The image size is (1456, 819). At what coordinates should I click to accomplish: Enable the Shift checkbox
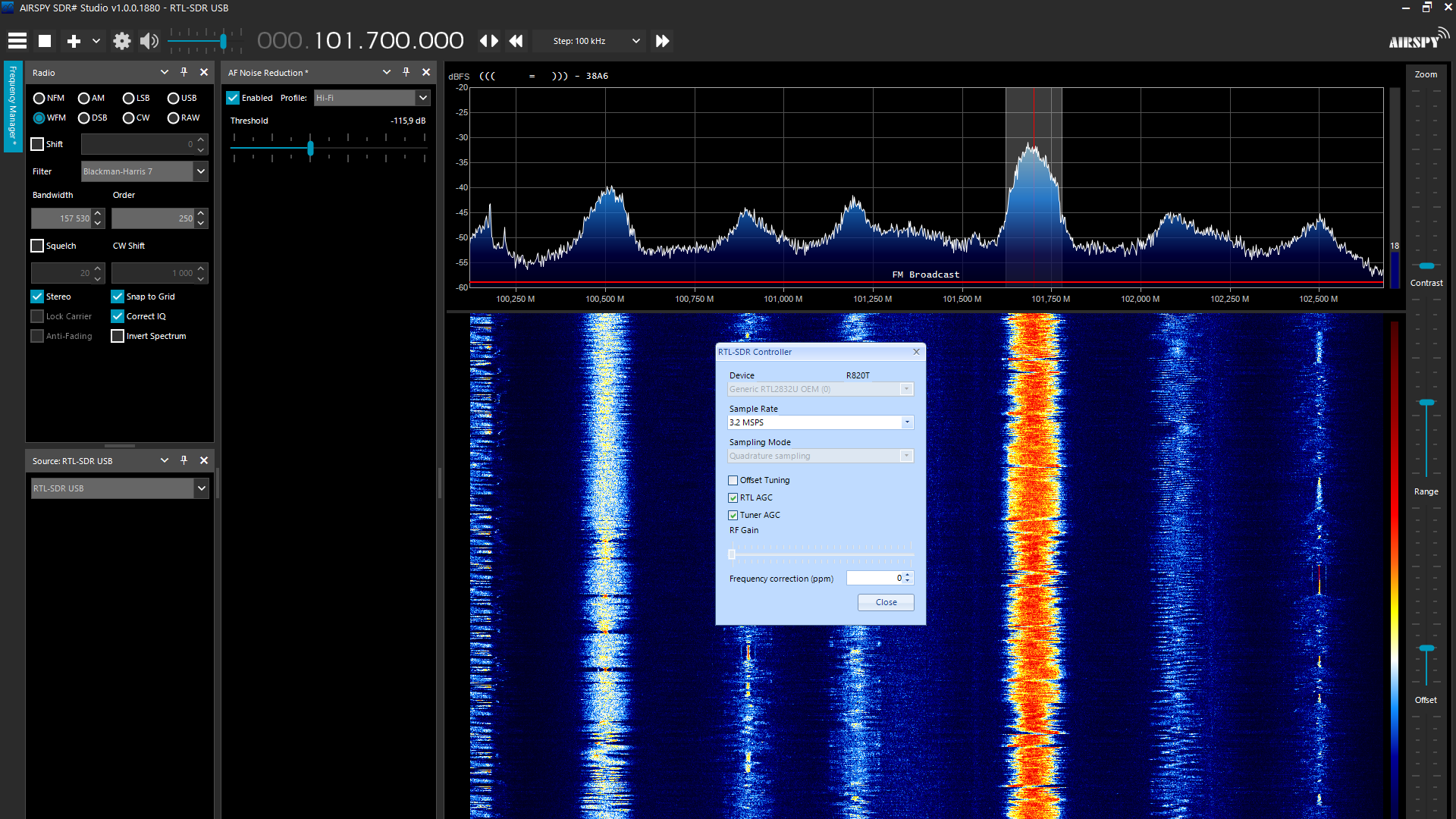click(37, 144)
